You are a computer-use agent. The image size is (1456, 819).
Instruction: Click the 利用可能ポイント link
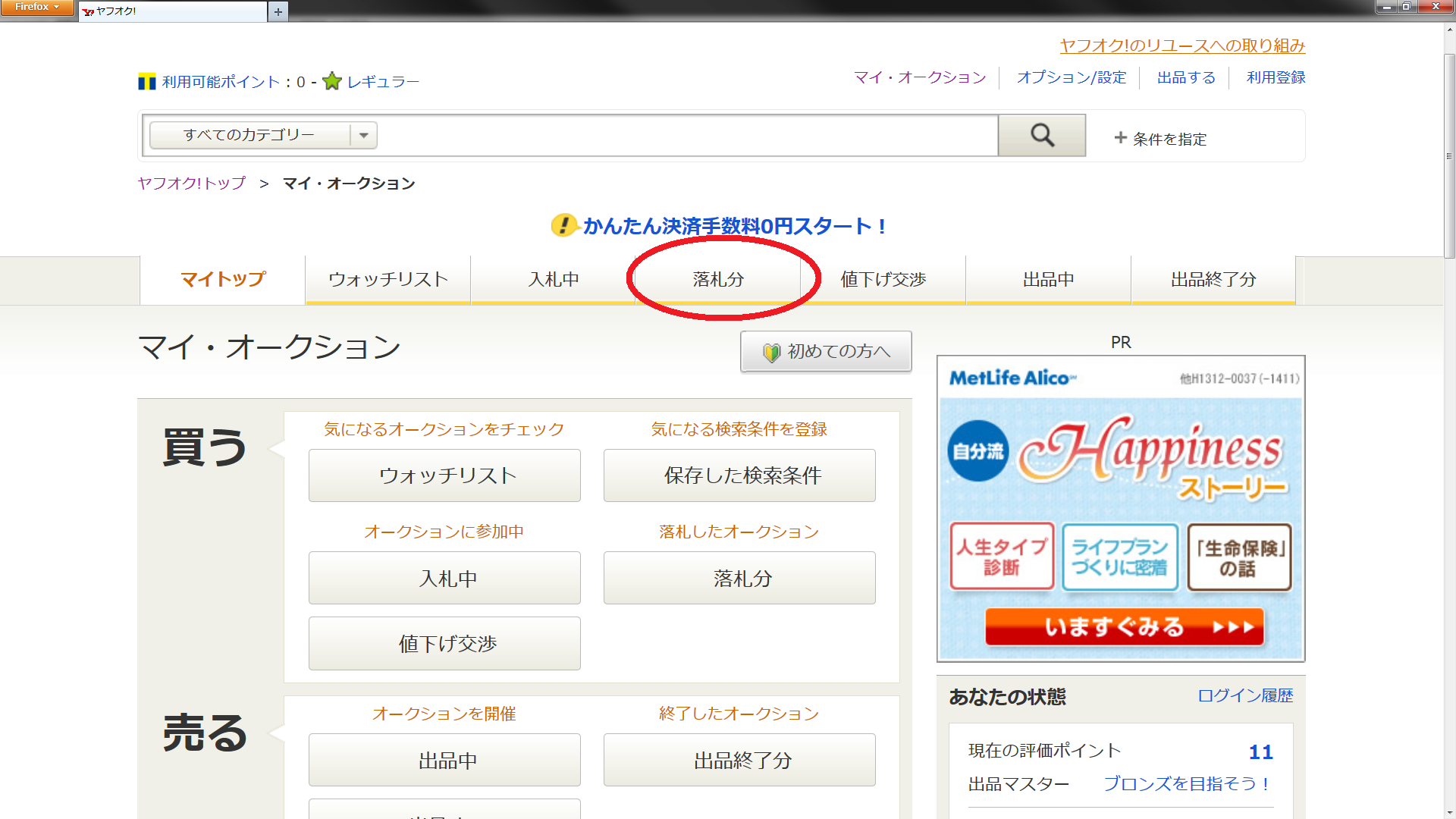[221, 82]
